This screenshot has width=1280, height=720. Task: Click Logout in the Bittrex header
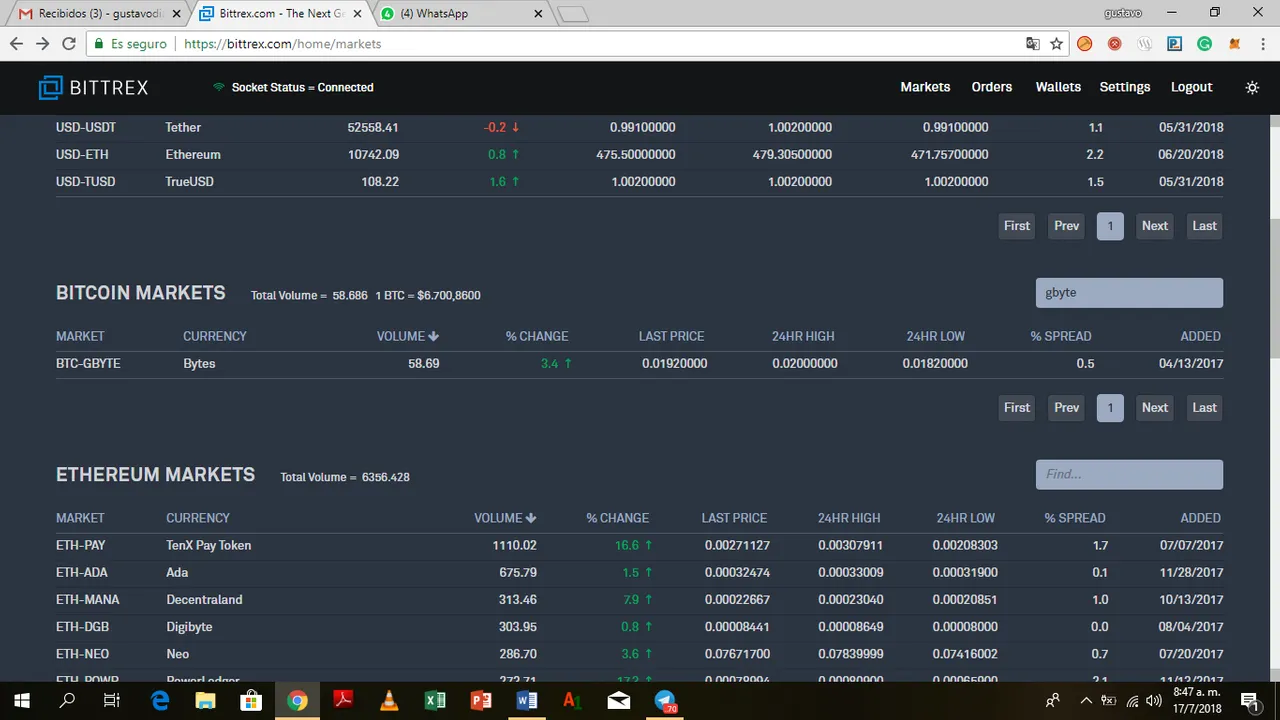click(x=1192, y=87)
